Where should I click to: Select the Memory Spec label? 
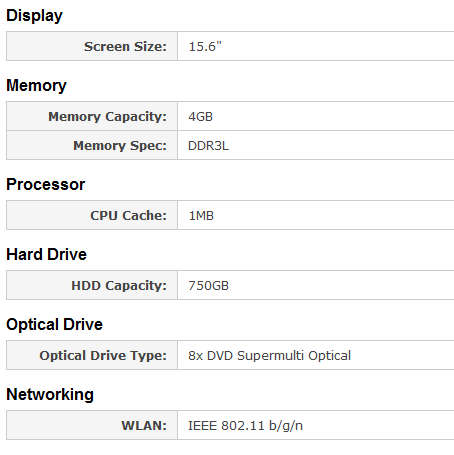click(x=120, y=146)
